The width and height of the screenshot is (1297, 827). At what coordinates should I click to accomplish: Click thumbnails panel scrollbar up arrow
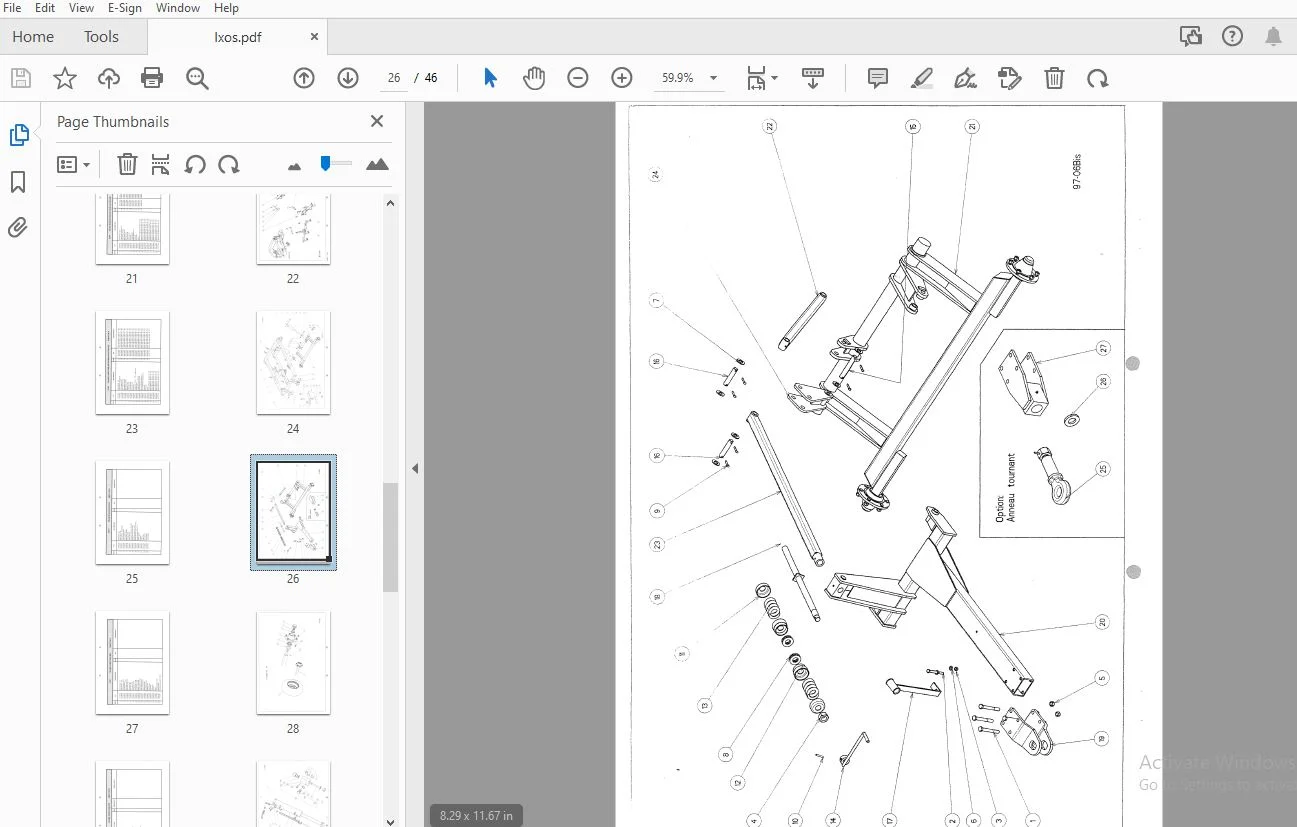[x=391, y=203]
